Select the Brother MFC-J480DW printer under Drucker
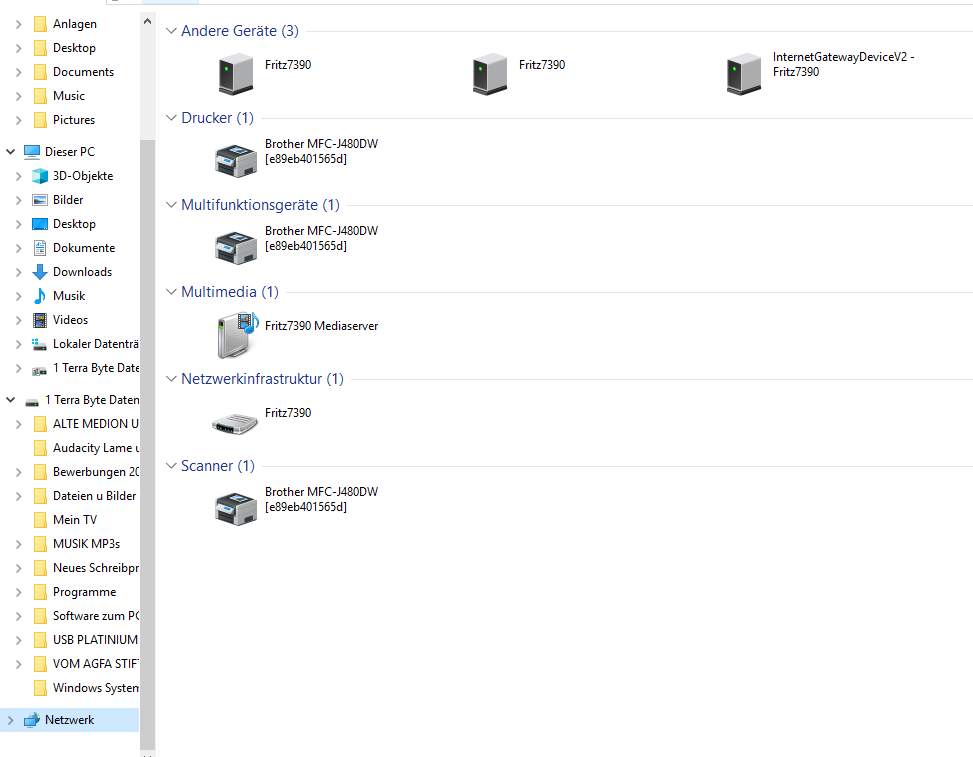 tap(236, 161)
